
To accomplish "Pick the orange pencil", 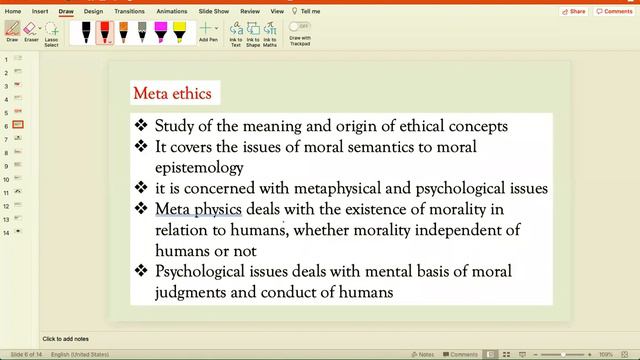I will click(x=123, y=32).
